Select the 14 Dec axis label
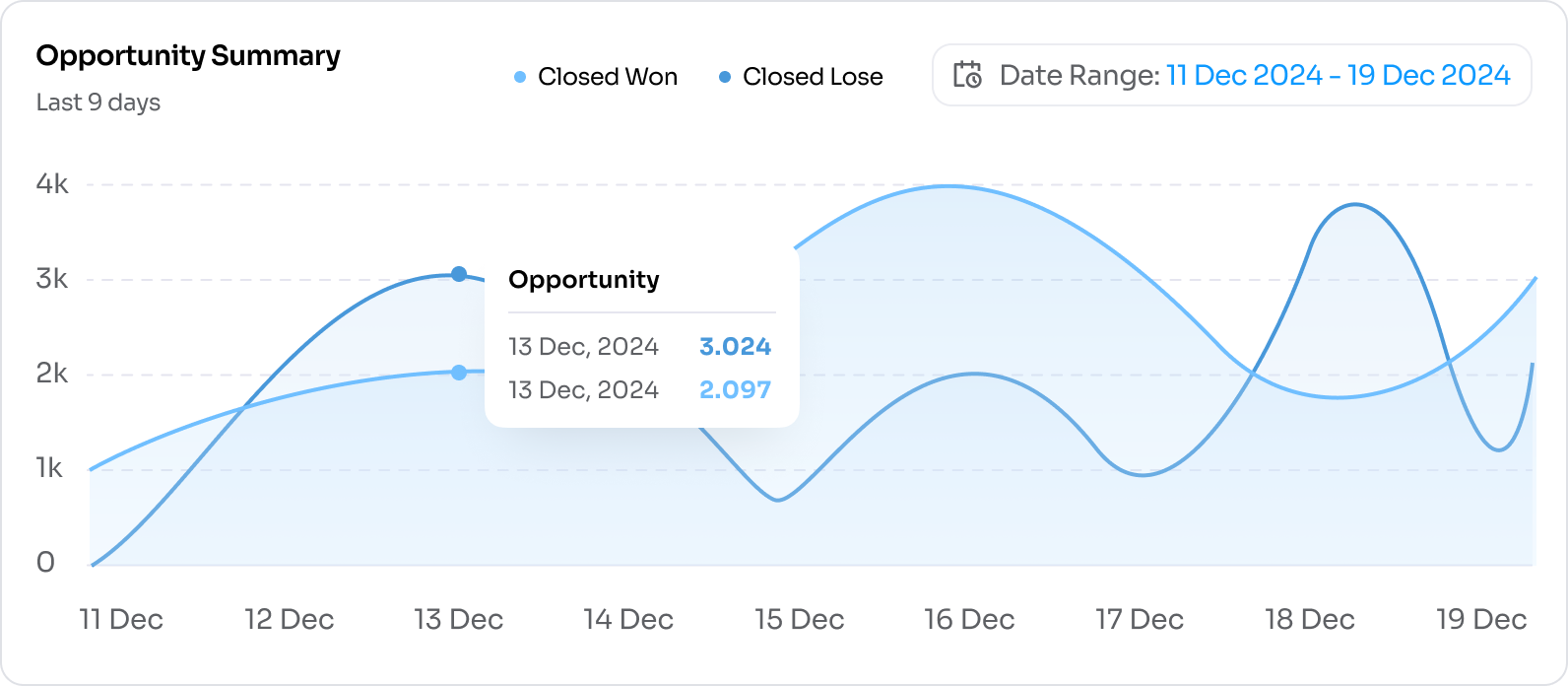 click(x=628, y=620)
